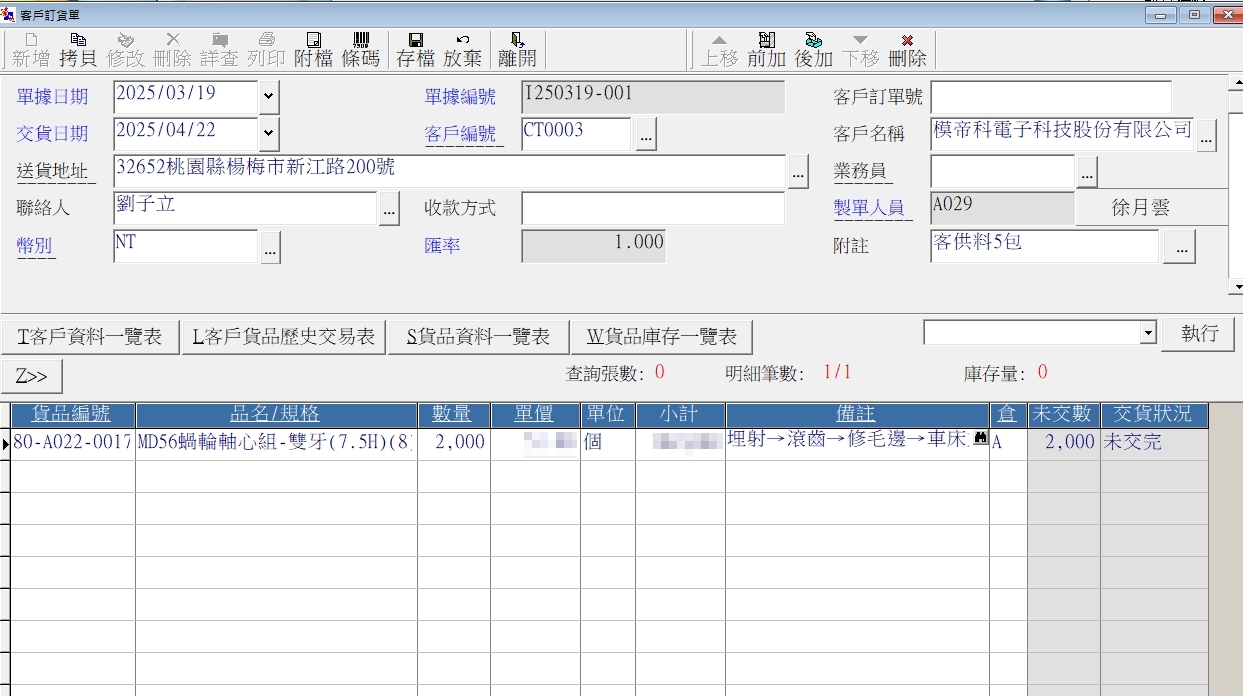1243x696 pixels.
Task: Discard changes using 放棄 icon
Action: pyautogui.click(x=462, y=49)
